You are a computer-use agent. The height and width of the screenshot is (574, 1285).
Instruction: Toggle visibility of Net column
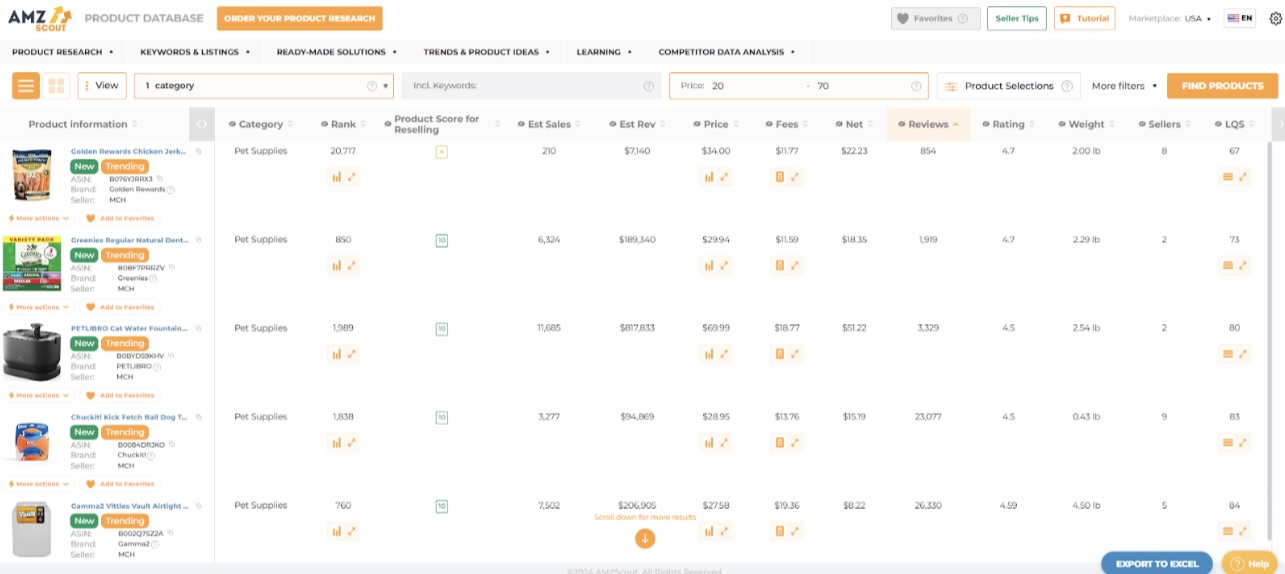click(837, 124)
